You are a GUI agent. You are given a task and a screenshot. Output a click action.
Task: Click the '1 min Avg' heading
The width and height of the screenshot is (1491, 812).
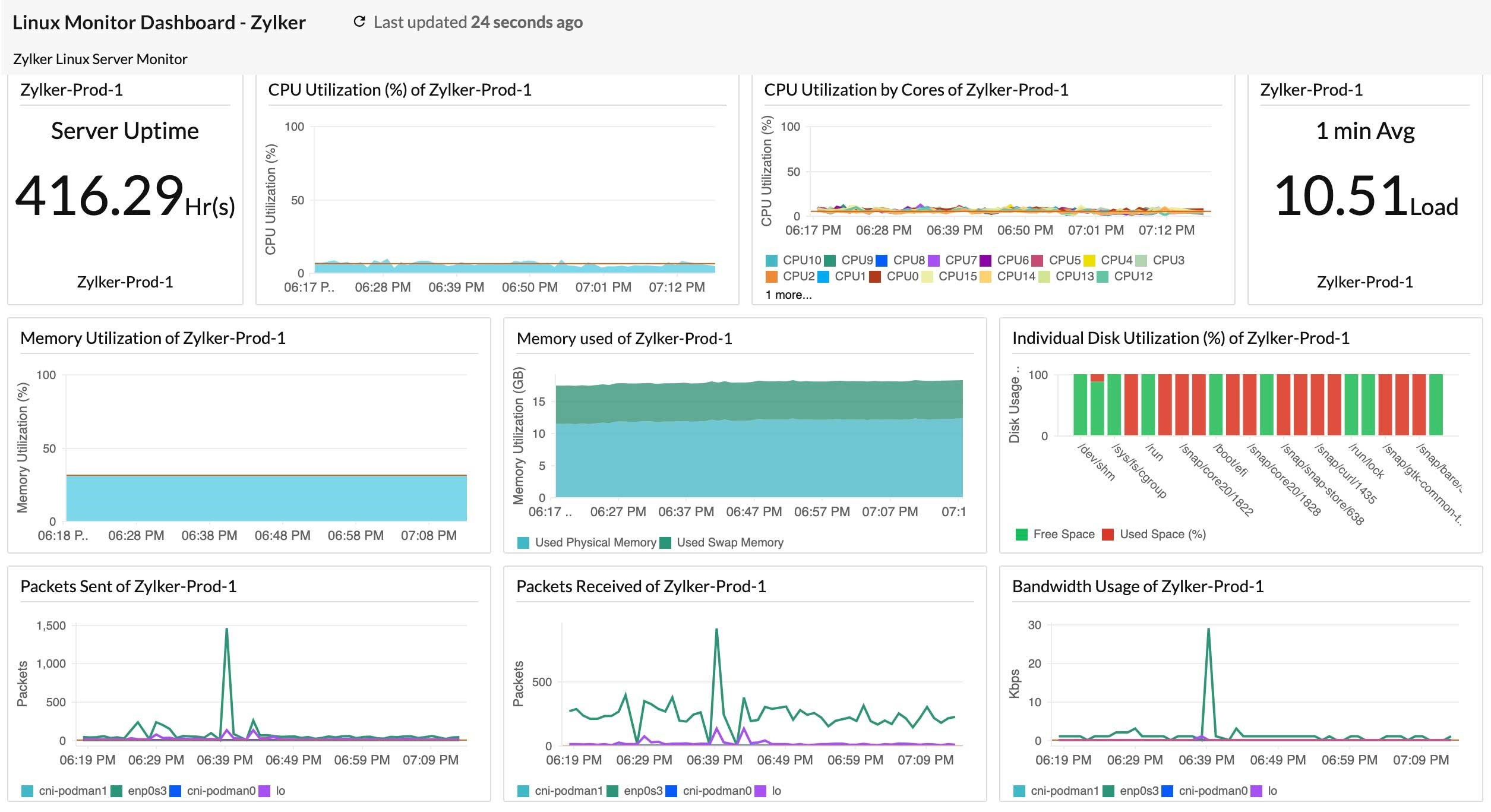(1365, 131)
